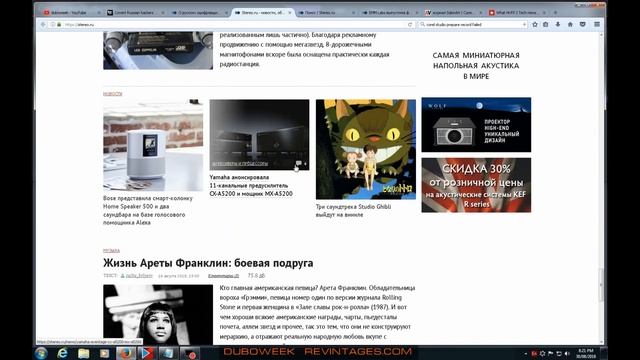Open Aretha Franklin black-and-white photo
640x360 pixels.
click(158, 315)
